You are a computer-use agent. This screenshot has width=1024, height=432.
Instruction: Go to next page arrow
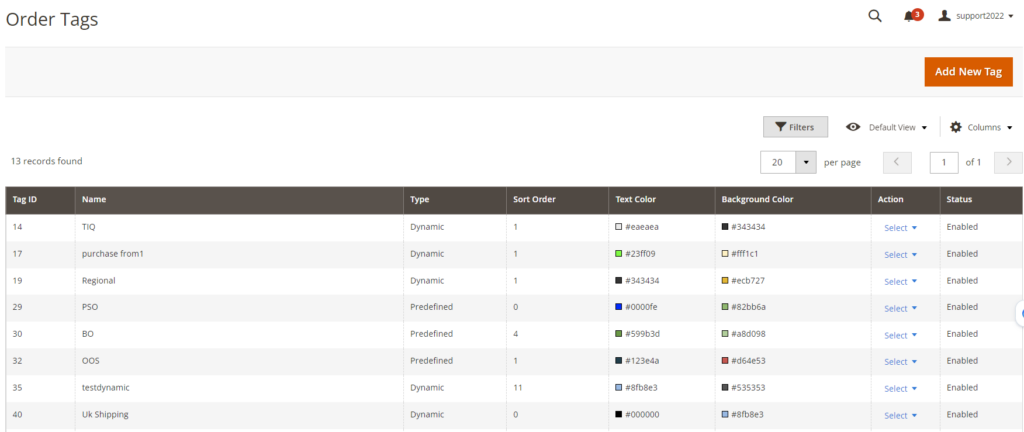click(1009, 162)
